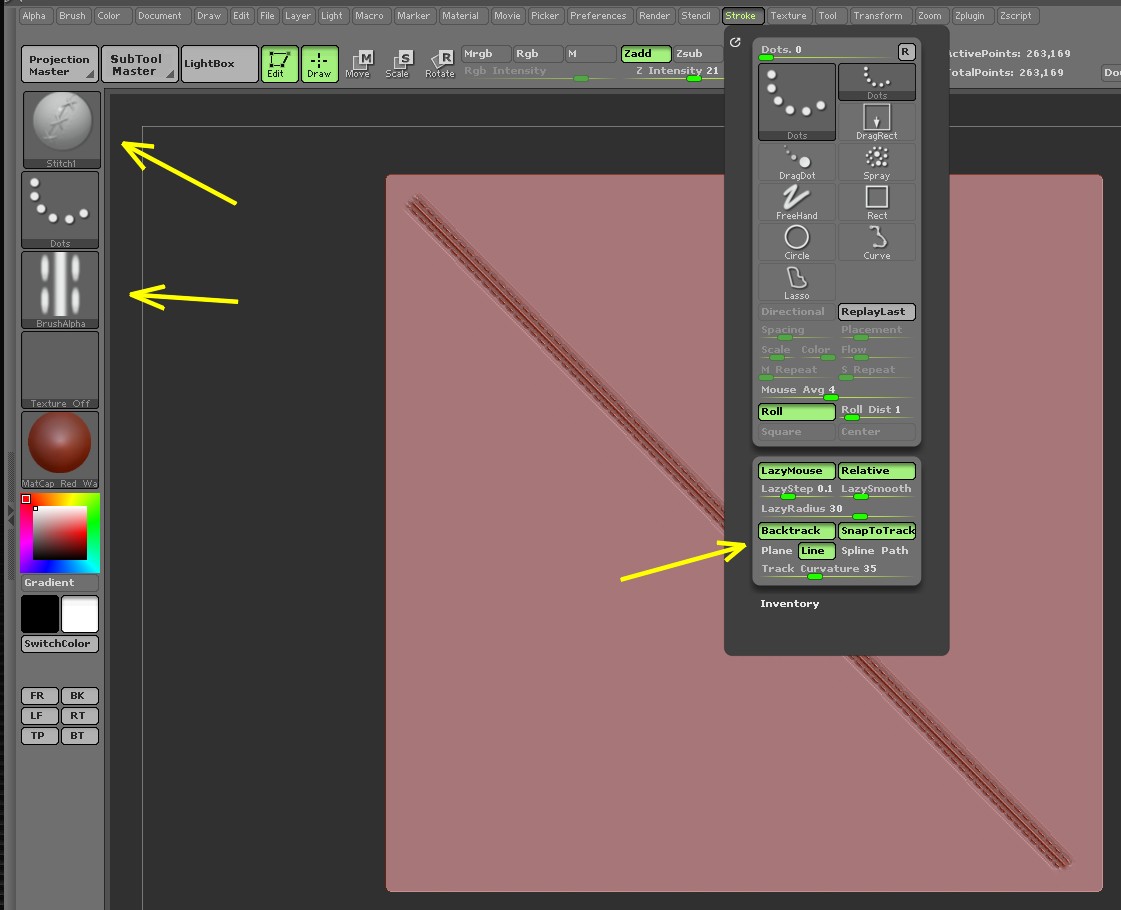Click the R restore button in Stroke palette
The height and width of the screenshot is (910, 1121).
[x=905, y=51]
